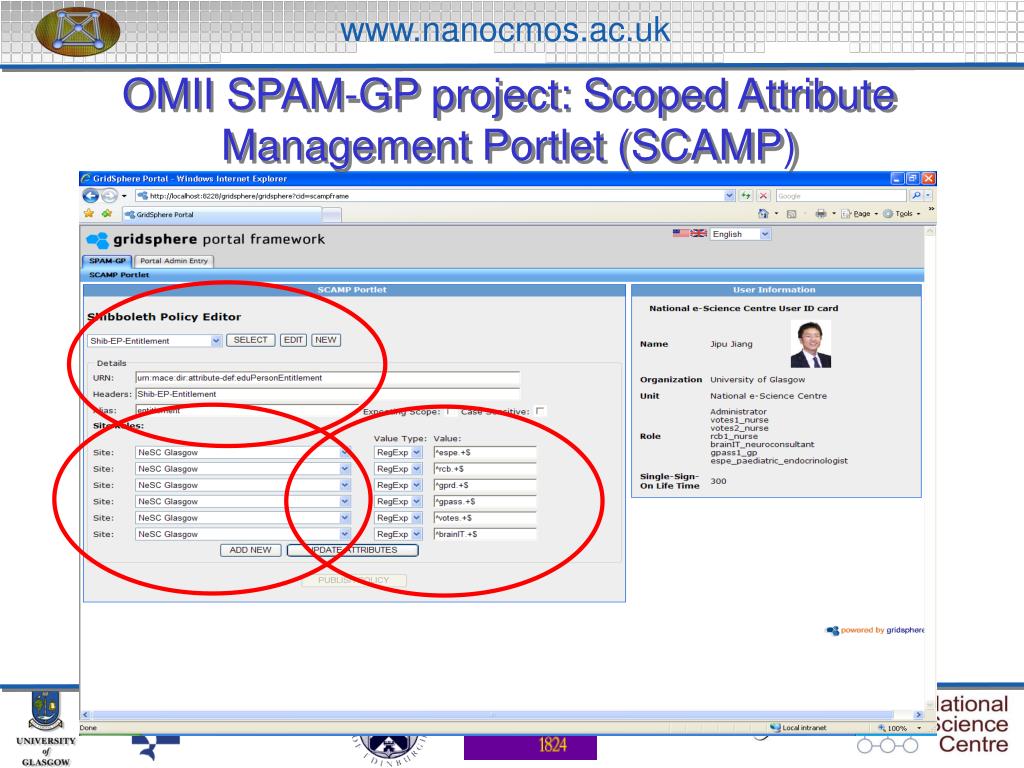Click the EDIT button
The height and width of the screenshot is (768, 1024).
point(293,340)
